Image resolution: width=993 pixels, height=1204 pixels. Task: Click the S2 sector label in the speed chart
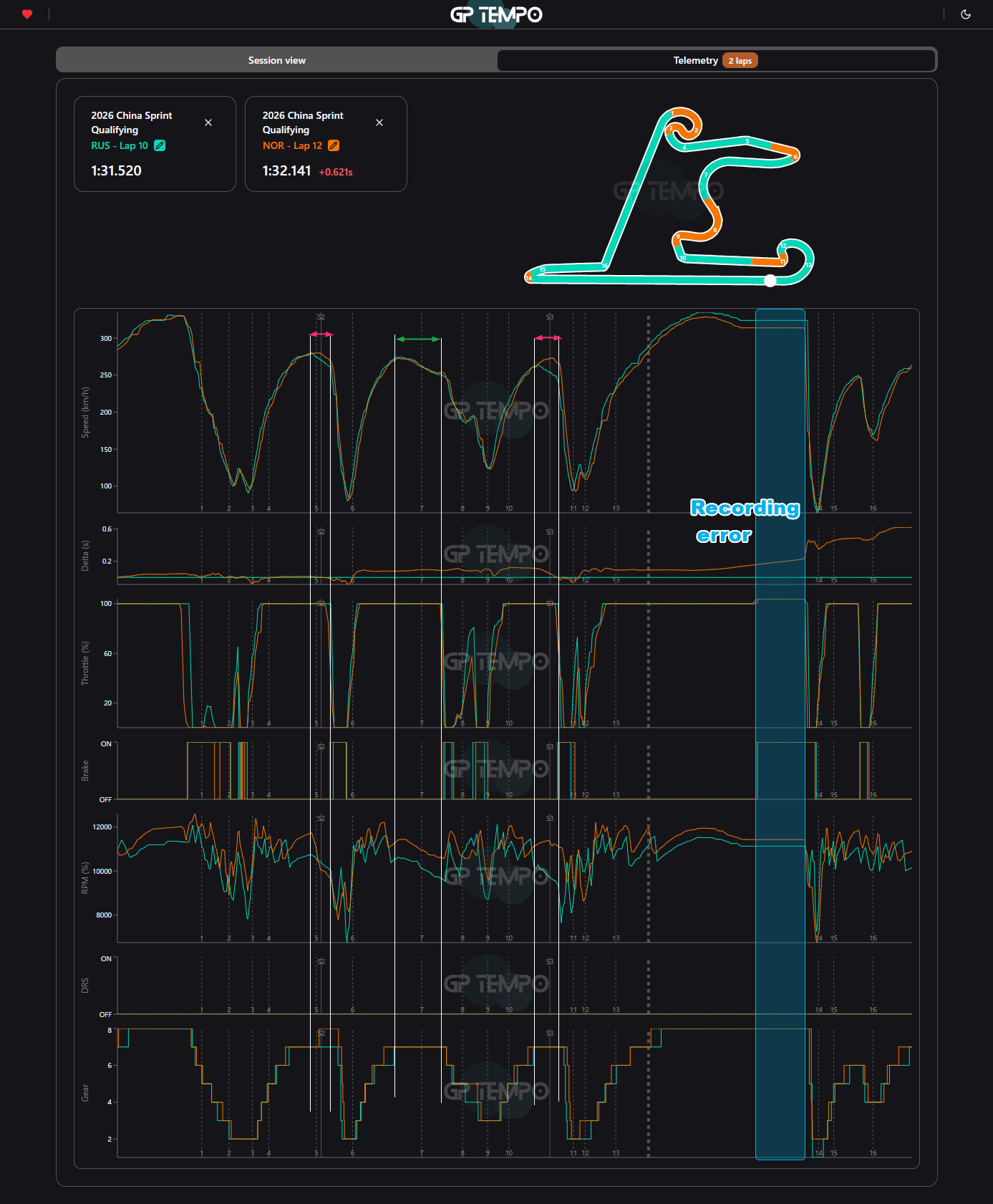tap(321, 317)
